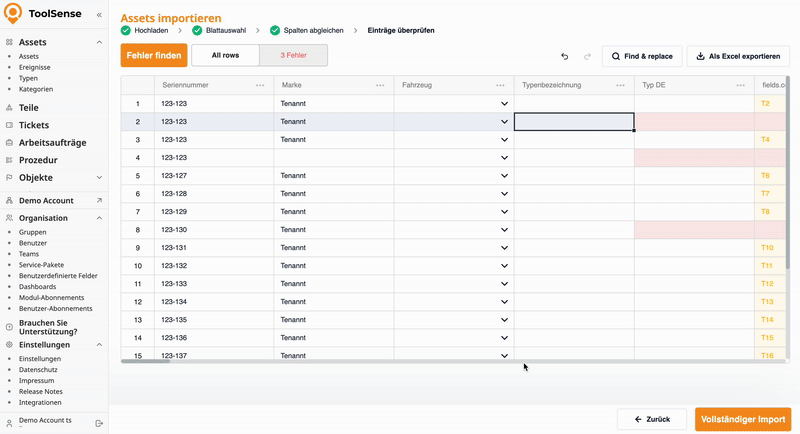Image resolution: width=800 pixels, height=434 pixels.
Task: Open Fahrzeug dropdown in row 1
Action: point(504,104)
